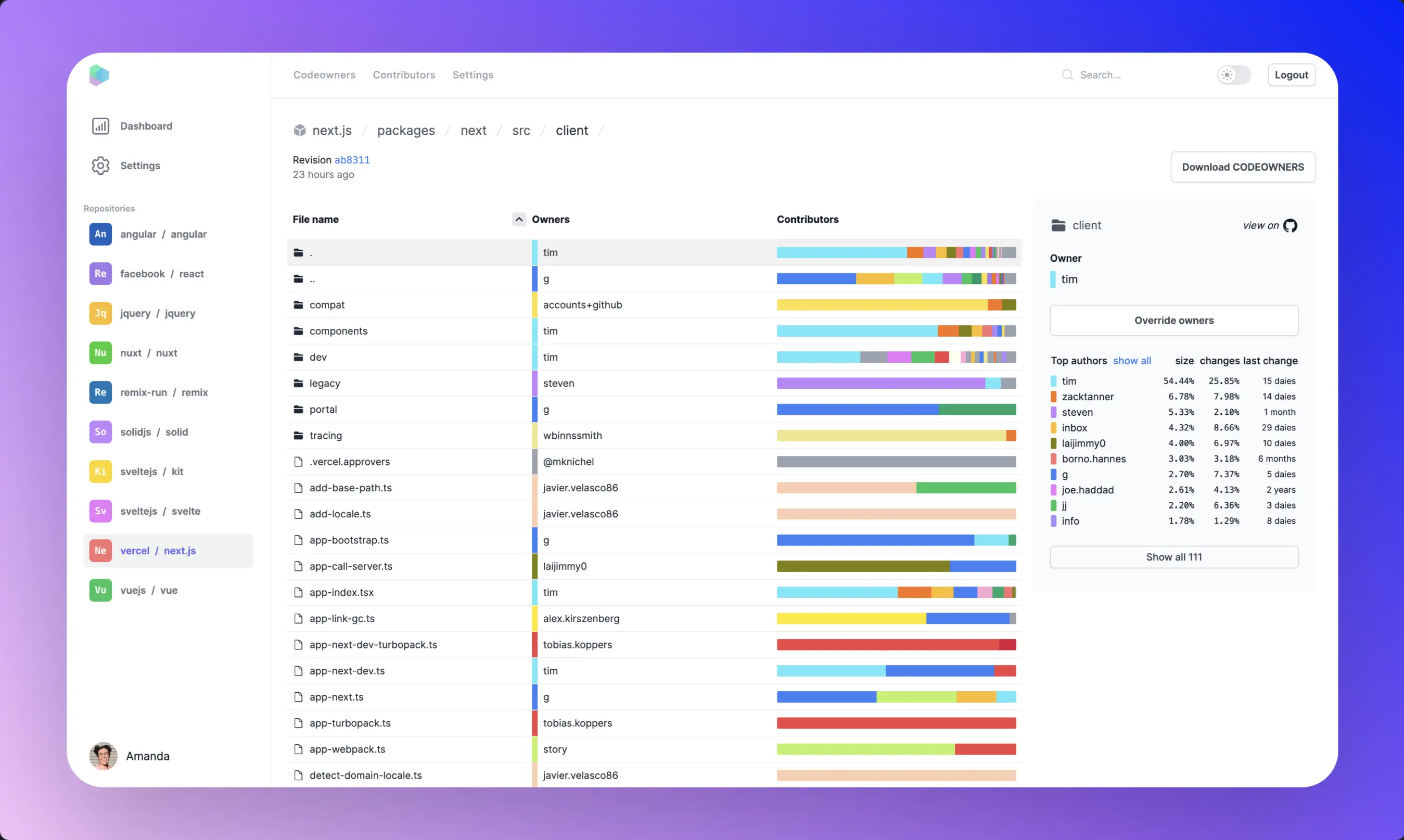Toggle the light/dark theme switch
Screen dimensions: 1404x840
click(1234, 75)
